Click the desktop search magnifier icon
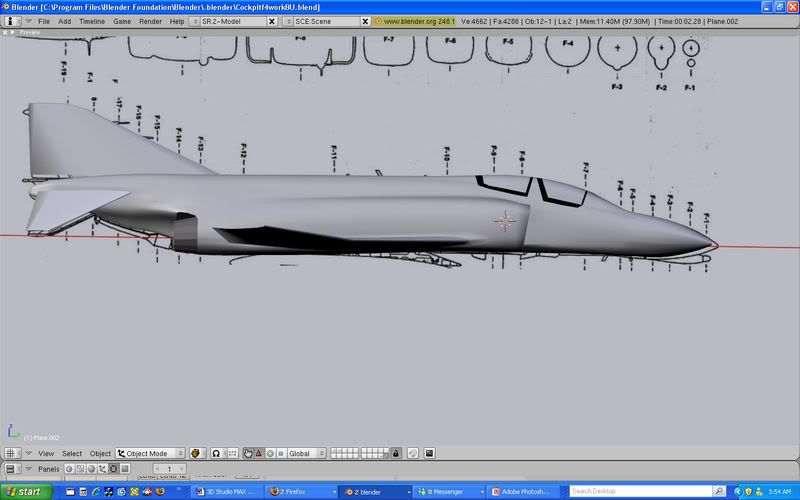This screenshot has width=800, height=500. (x=719, y=491)
